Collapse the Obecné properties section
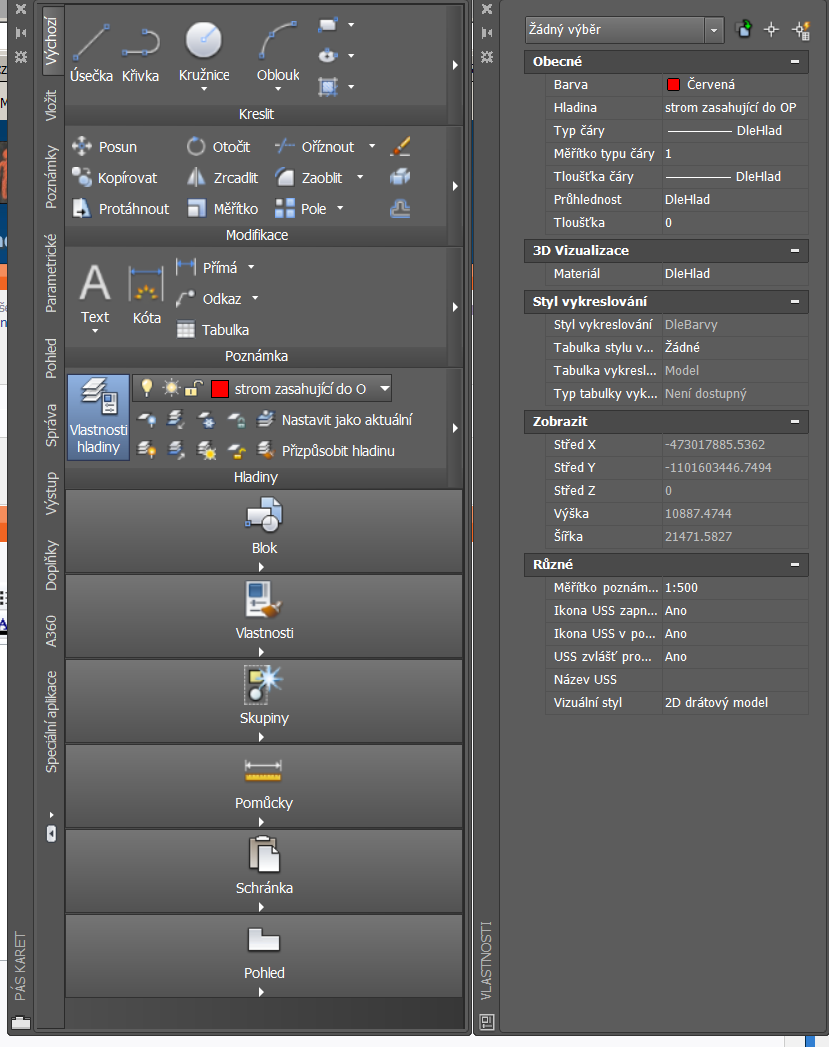Image resolution: width=829 pixels, height=1047 pixels. click(x=795, y=62)
